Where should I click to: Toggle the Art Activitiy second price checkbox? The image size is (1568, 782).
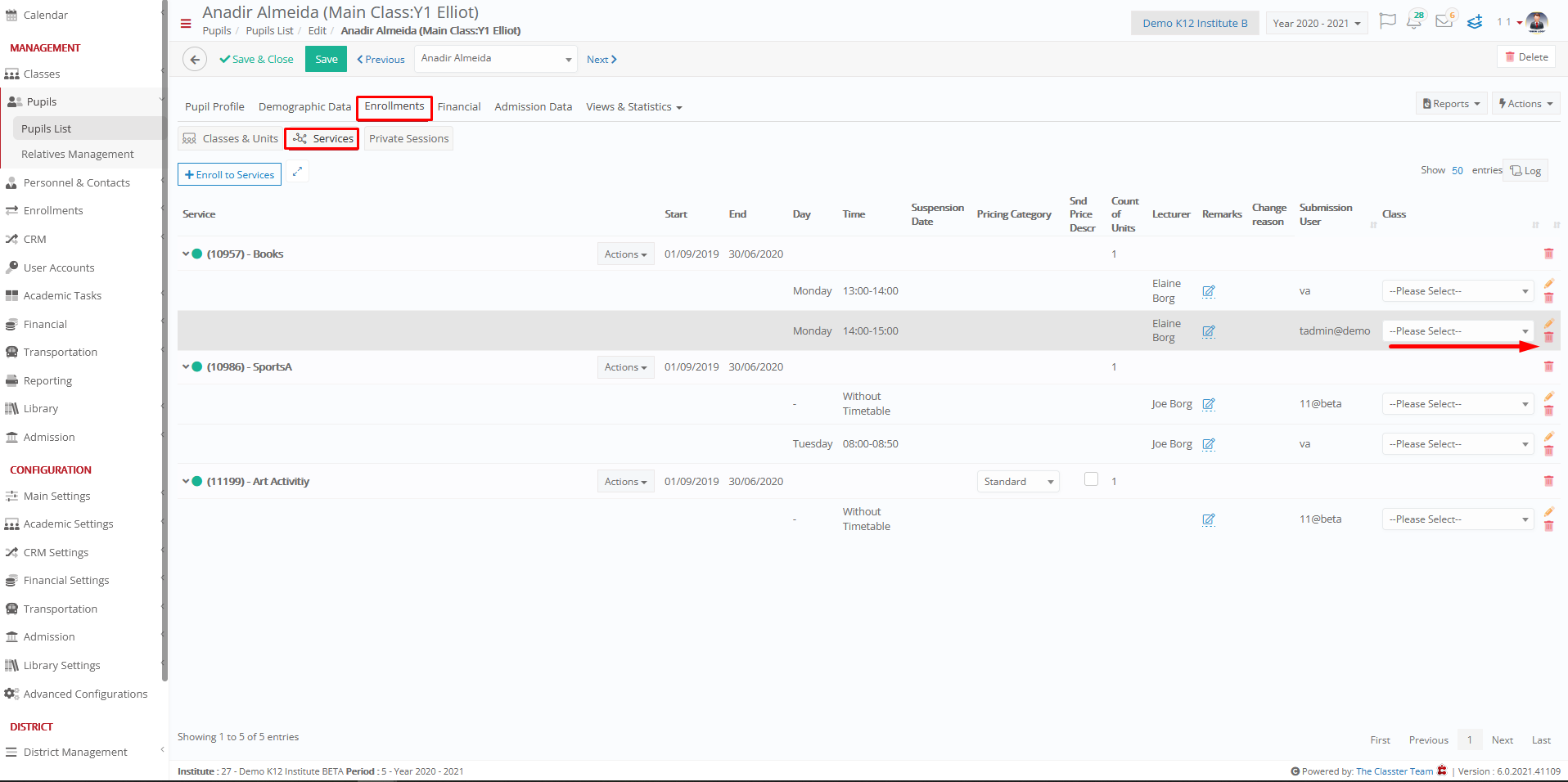point(1091,479)
